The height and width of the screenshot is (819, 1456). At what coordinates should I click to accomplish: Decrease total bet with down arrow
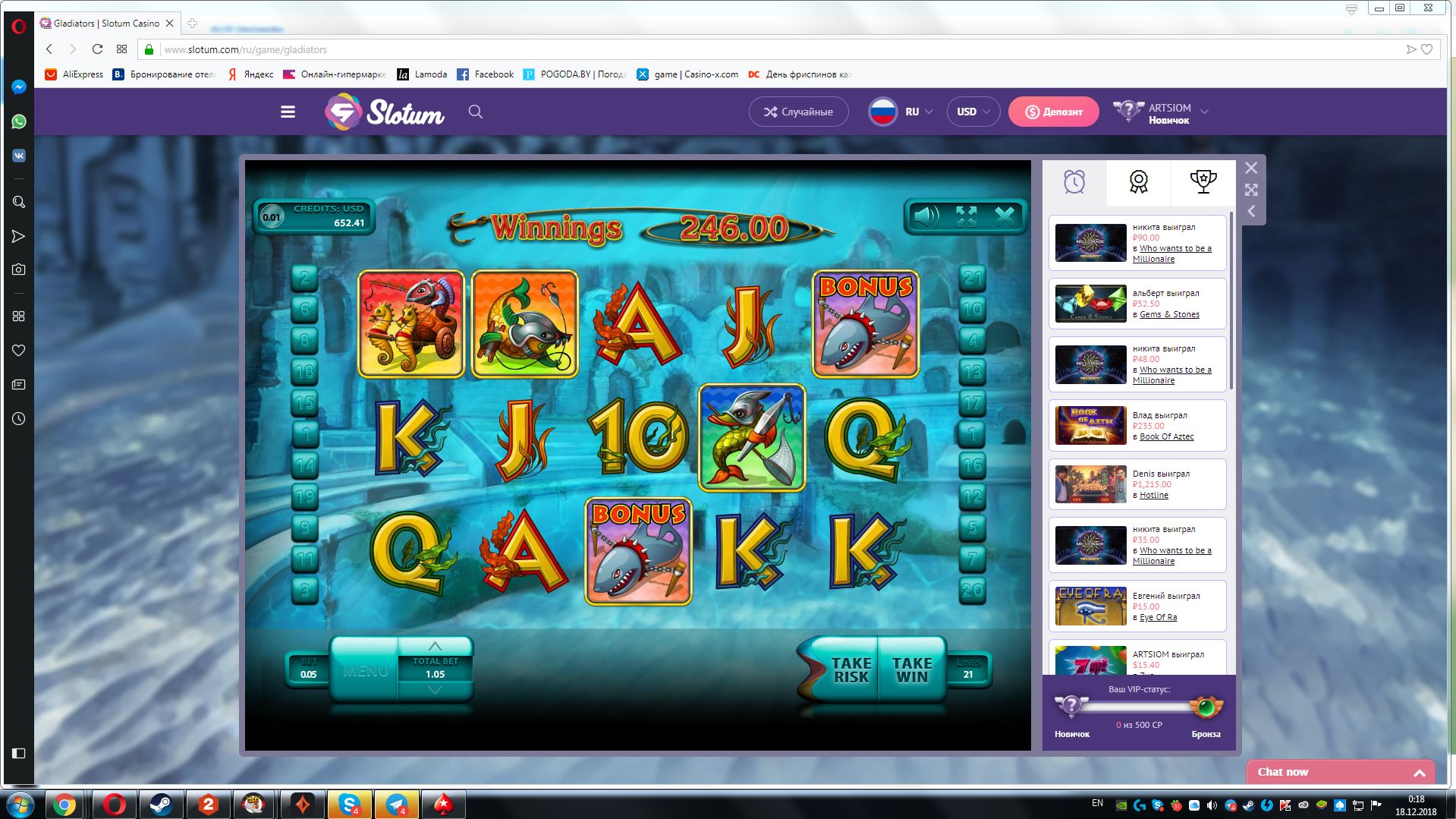435,689
